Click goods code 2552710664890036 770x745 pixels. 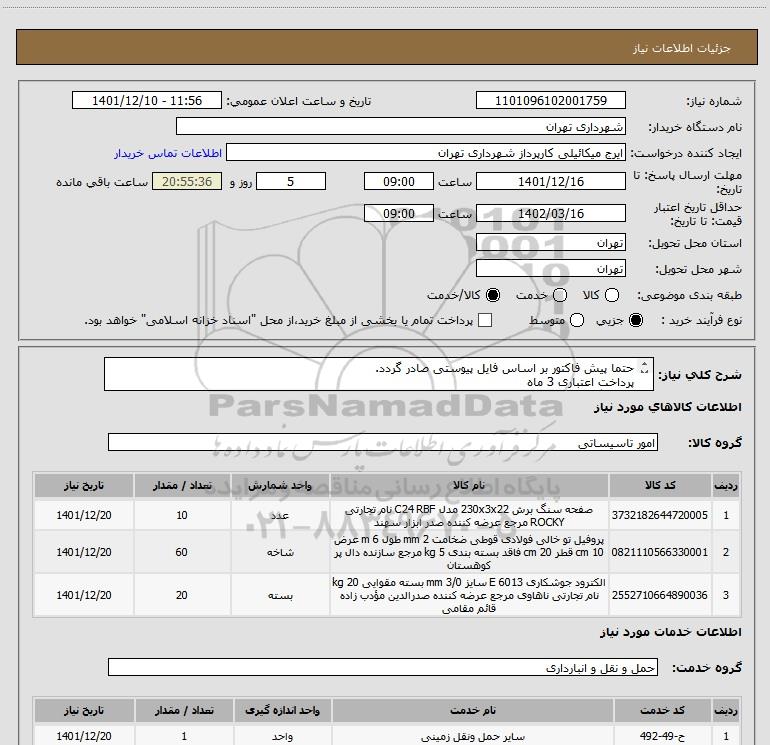click(x=660, y=595)
